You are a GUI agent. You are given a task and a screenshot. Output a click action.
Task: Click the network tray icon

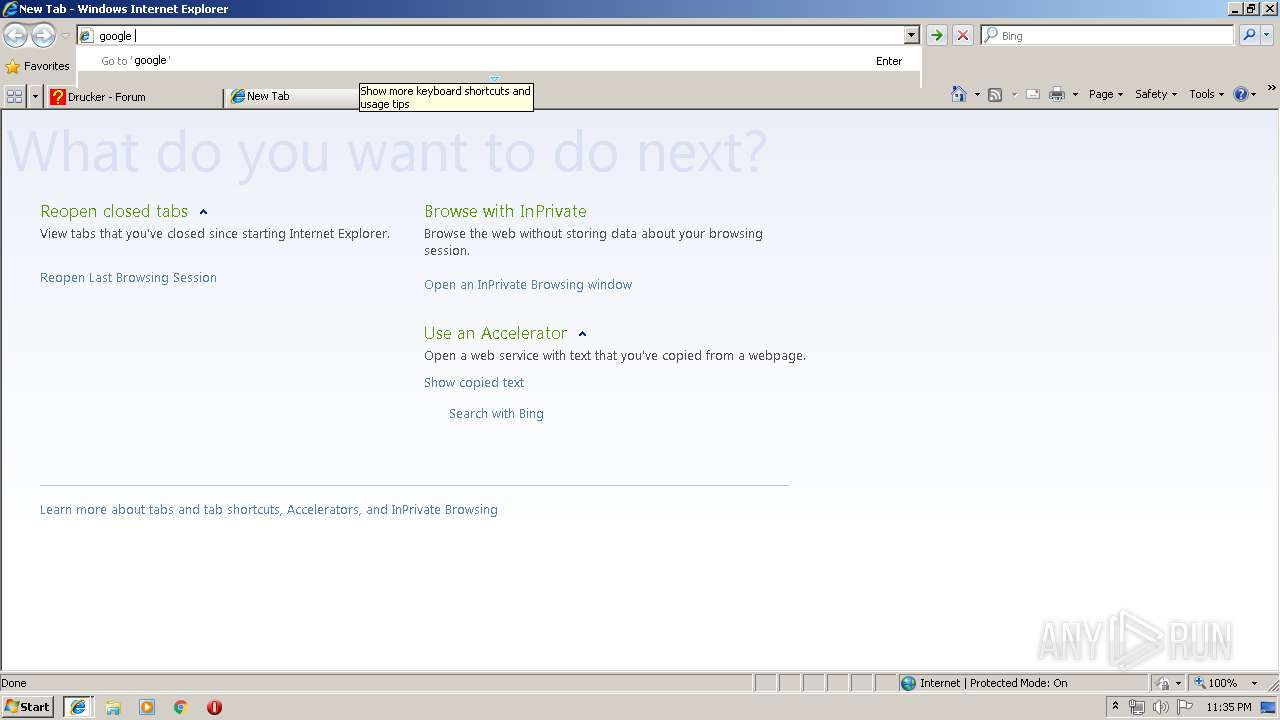[x=1137, y=707]
